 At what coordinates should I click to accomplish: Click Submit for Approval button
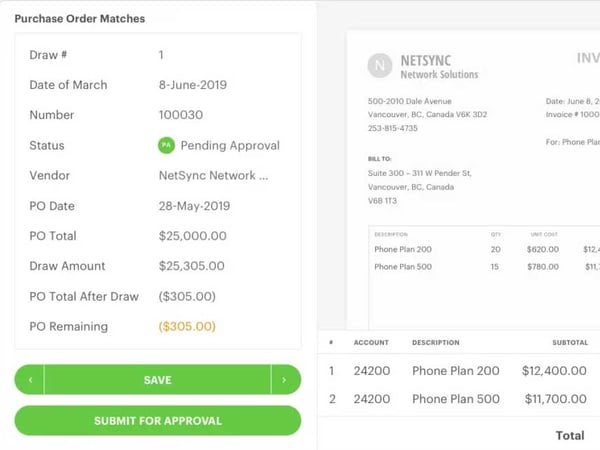(158, 421)
